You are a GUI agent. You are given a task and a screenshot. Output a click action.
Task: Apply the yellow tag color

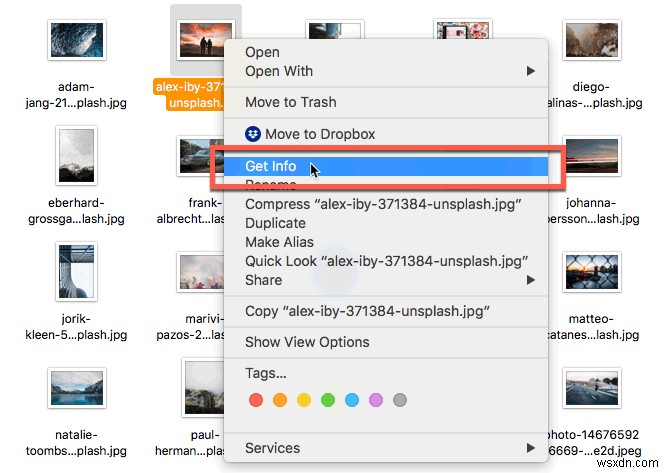click(304, 400)
